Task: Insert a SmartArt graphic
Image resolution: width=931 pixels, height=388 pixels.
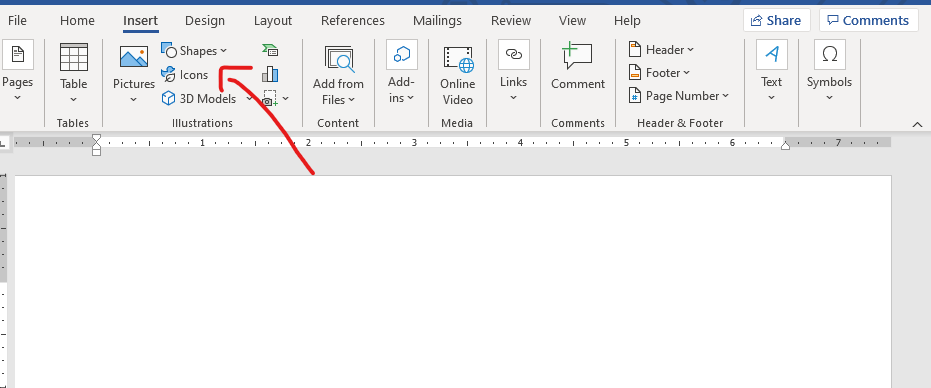Action: click(270, 50)
